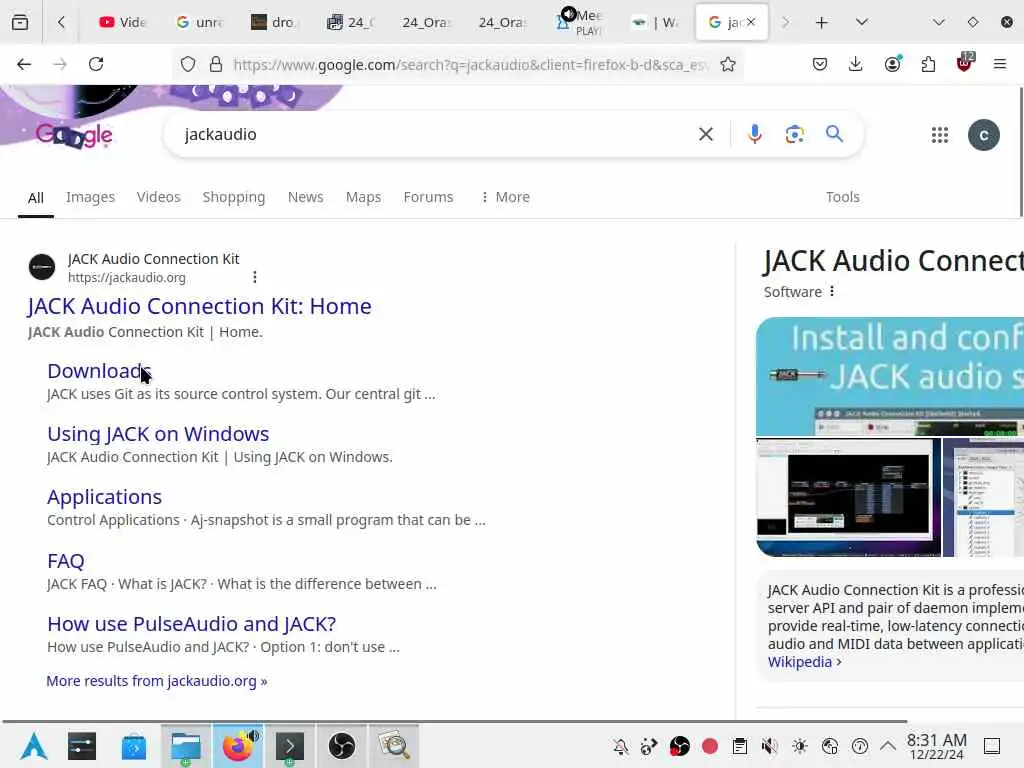1024x768 pixels.
Task: Bookmark this page with the star icon
Action: (x=728, y=65)
